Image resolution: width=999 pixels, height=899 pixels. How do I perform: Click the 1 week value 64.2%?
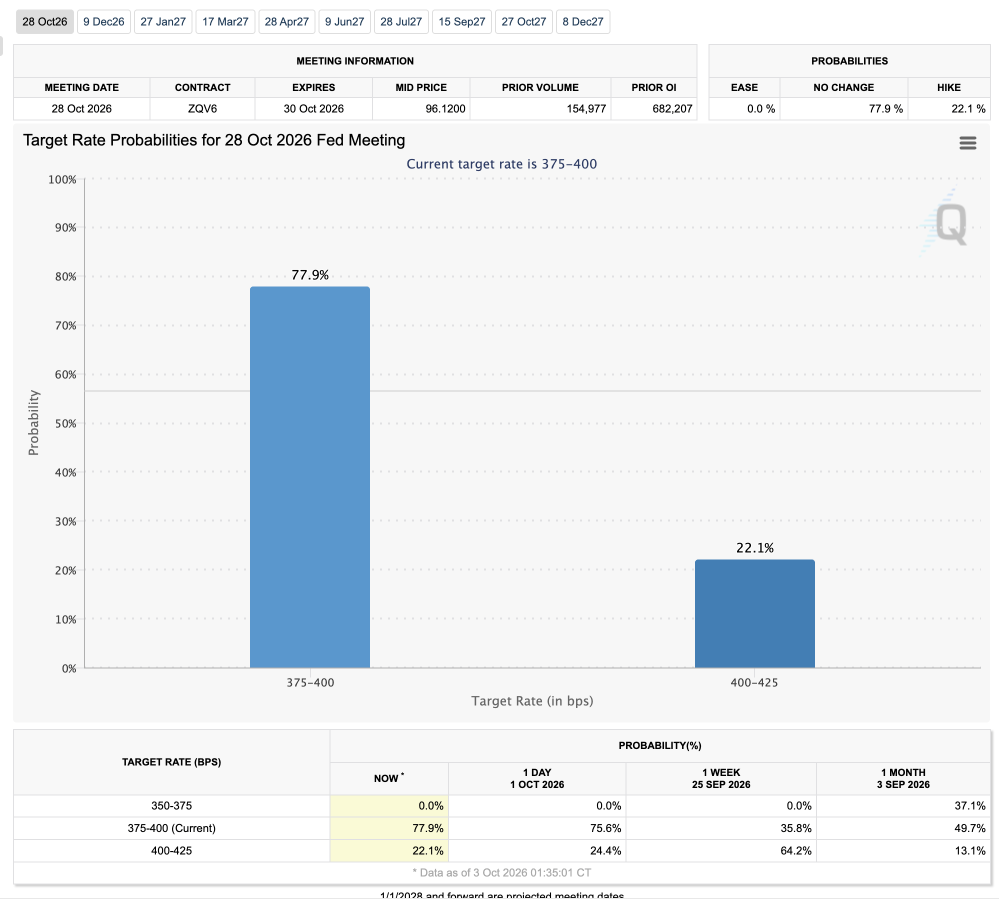[796, 851]
